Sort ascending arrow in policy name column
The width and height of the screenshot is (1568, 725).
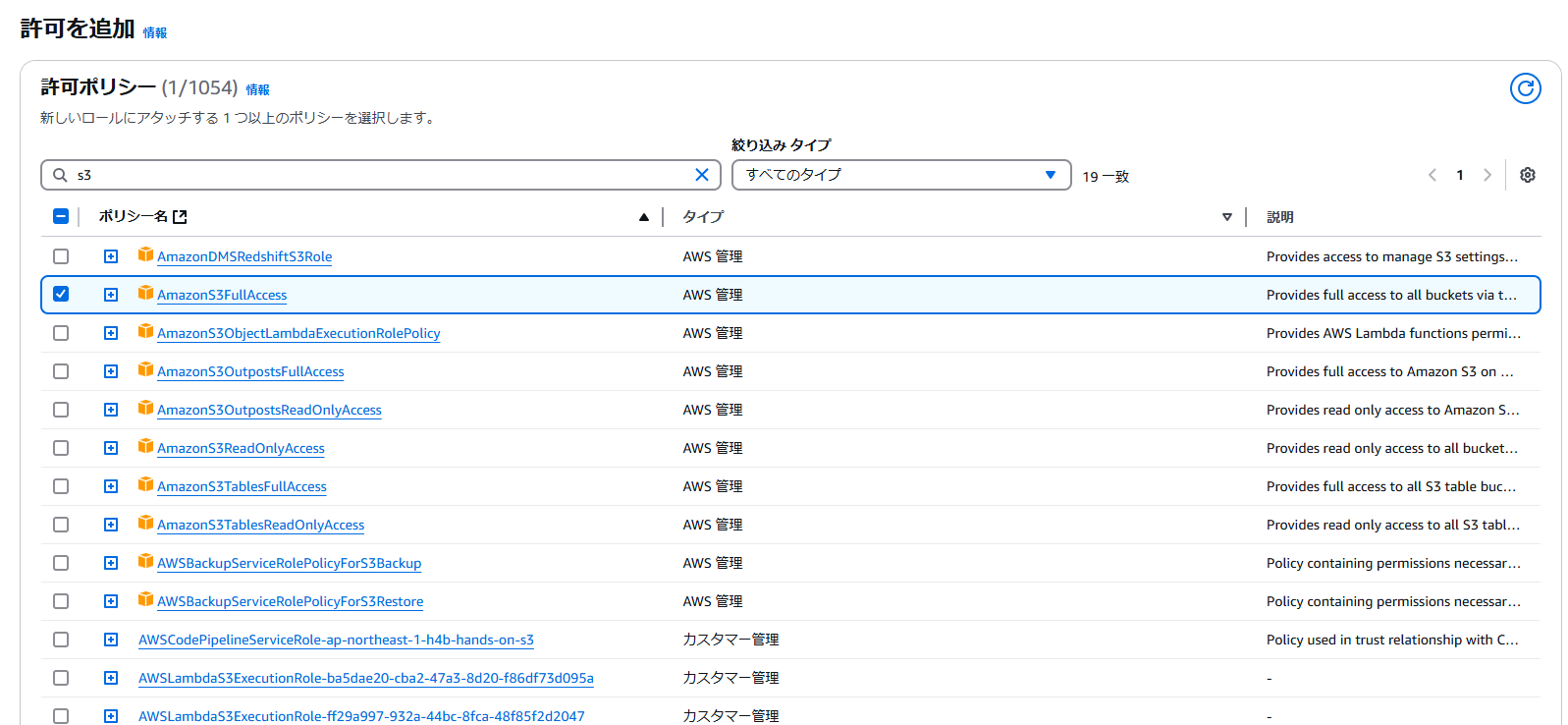tap(644, 217)
